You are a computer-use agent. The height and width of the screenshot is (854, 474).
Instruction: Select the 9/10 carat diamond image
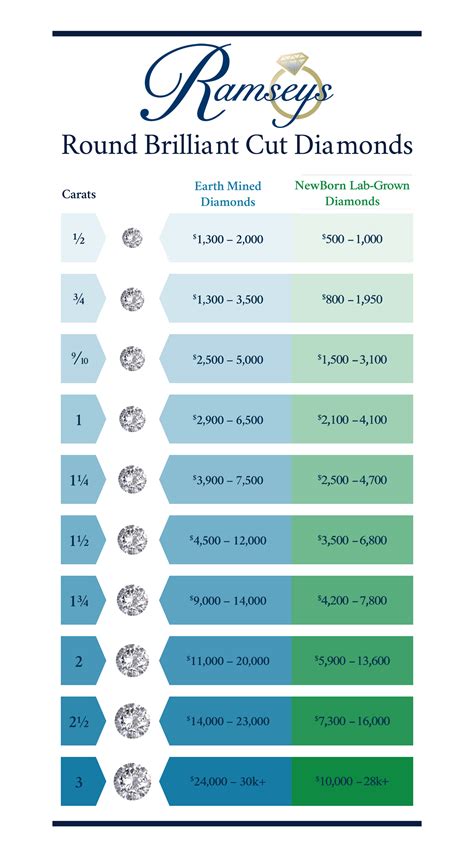coord(132,359)
